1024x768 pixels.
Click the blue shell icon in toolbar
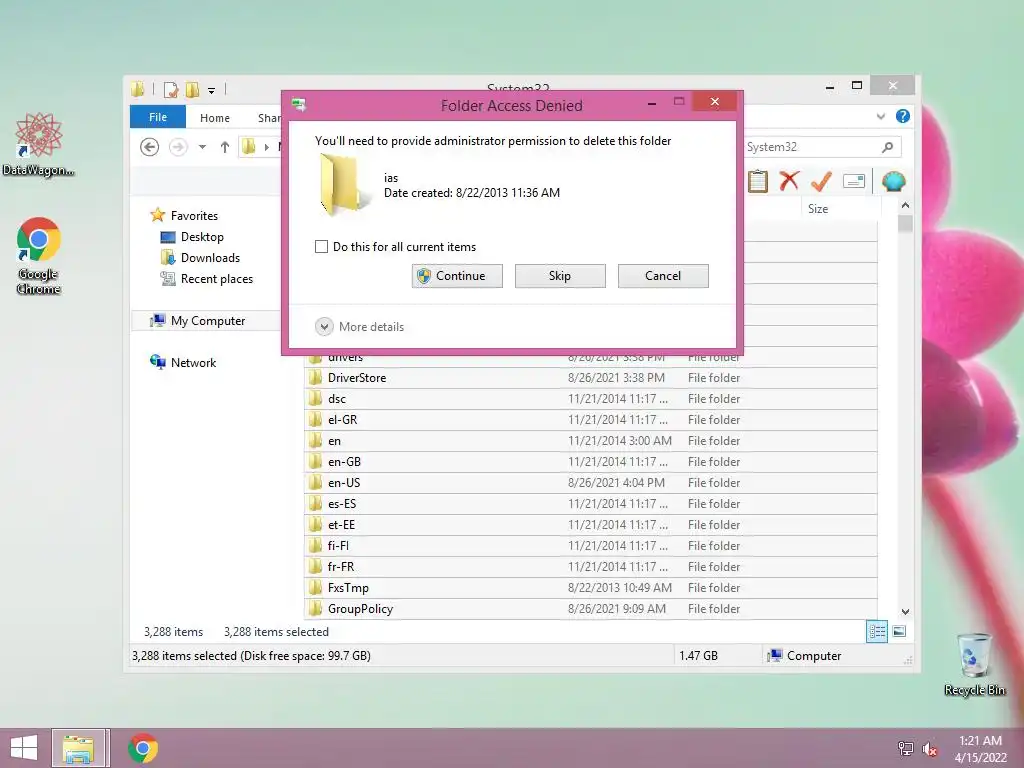pyautogui.click(x=893, y=181)
